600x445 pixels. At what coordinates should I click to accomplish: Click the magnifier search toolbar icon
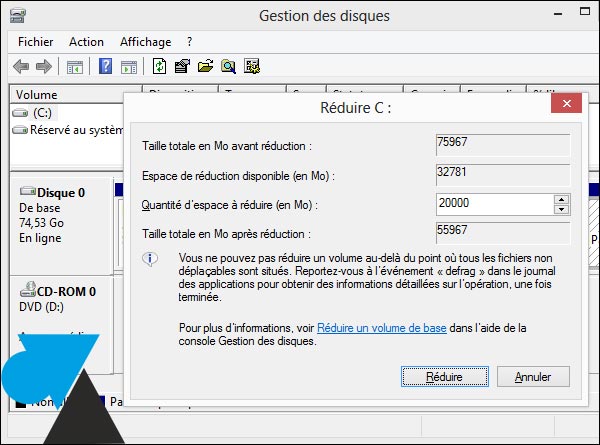click(x=228, y=67)
